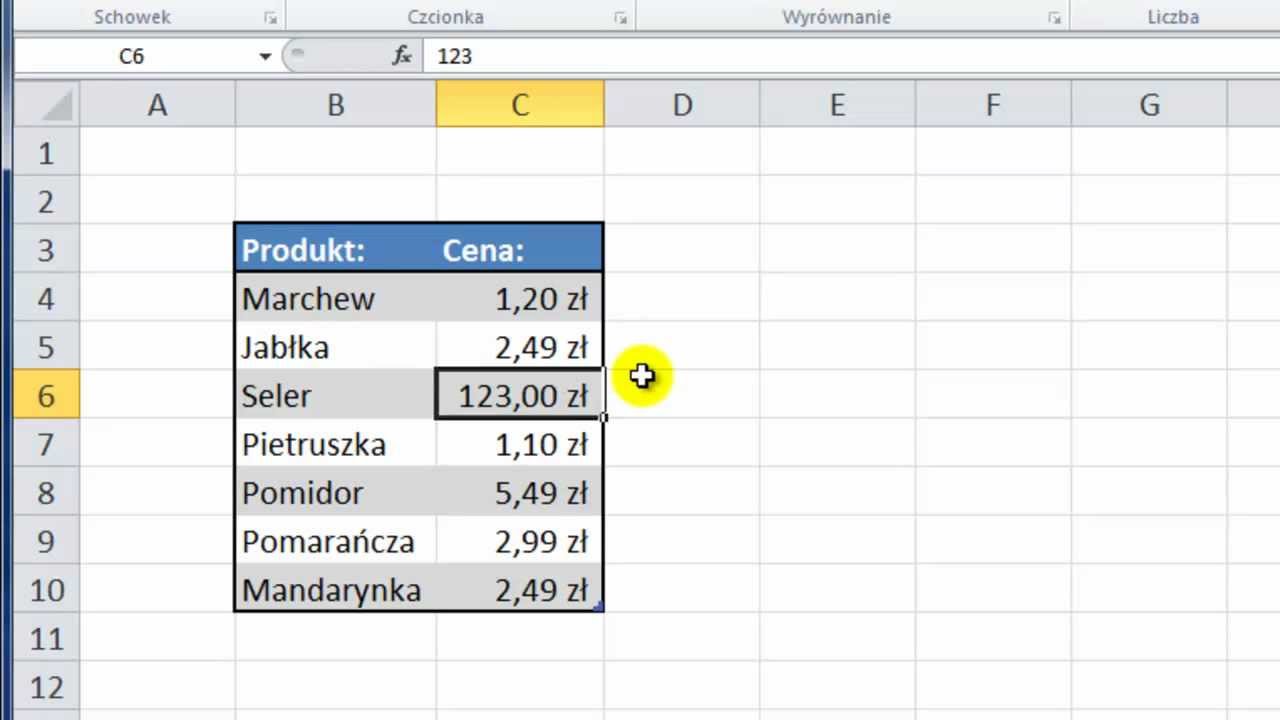Select column G header
This screenshot has width=1280, height=720.
coord(1149,104)
